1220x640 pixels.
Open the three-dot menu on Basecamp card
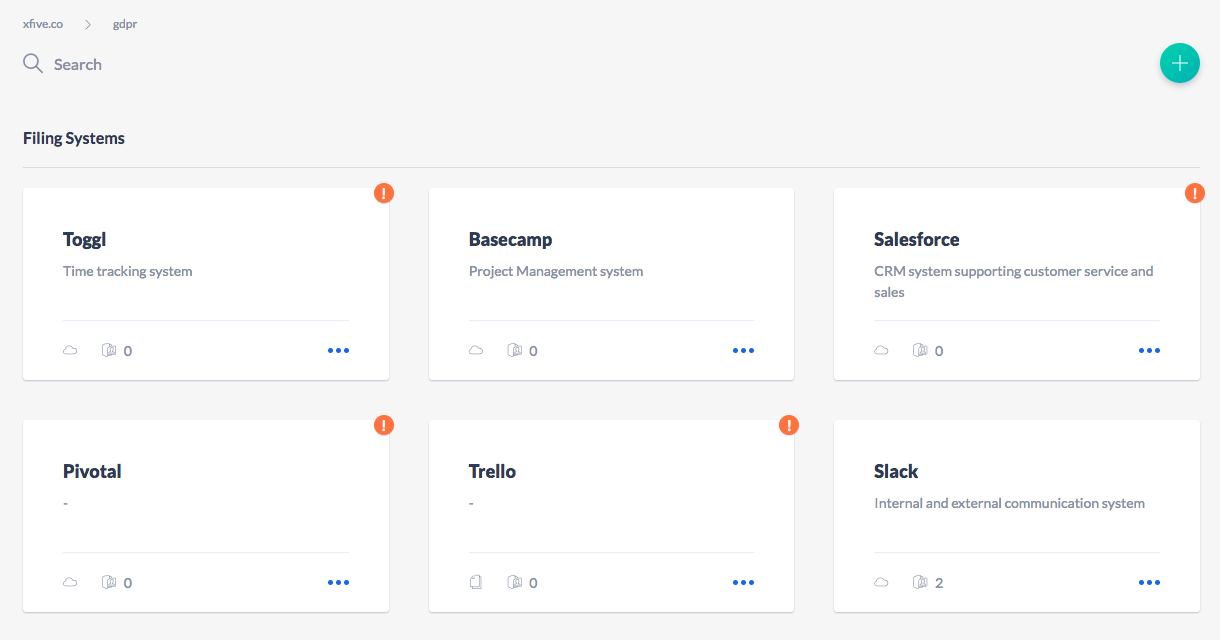coord(743,351)
